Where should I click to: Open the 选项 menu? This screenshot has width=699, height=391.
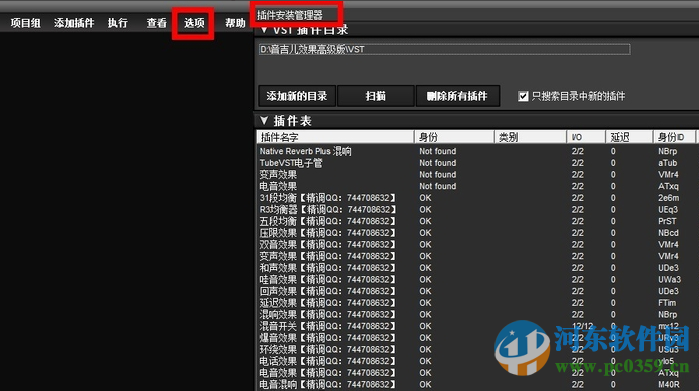[x=194, y=23]
